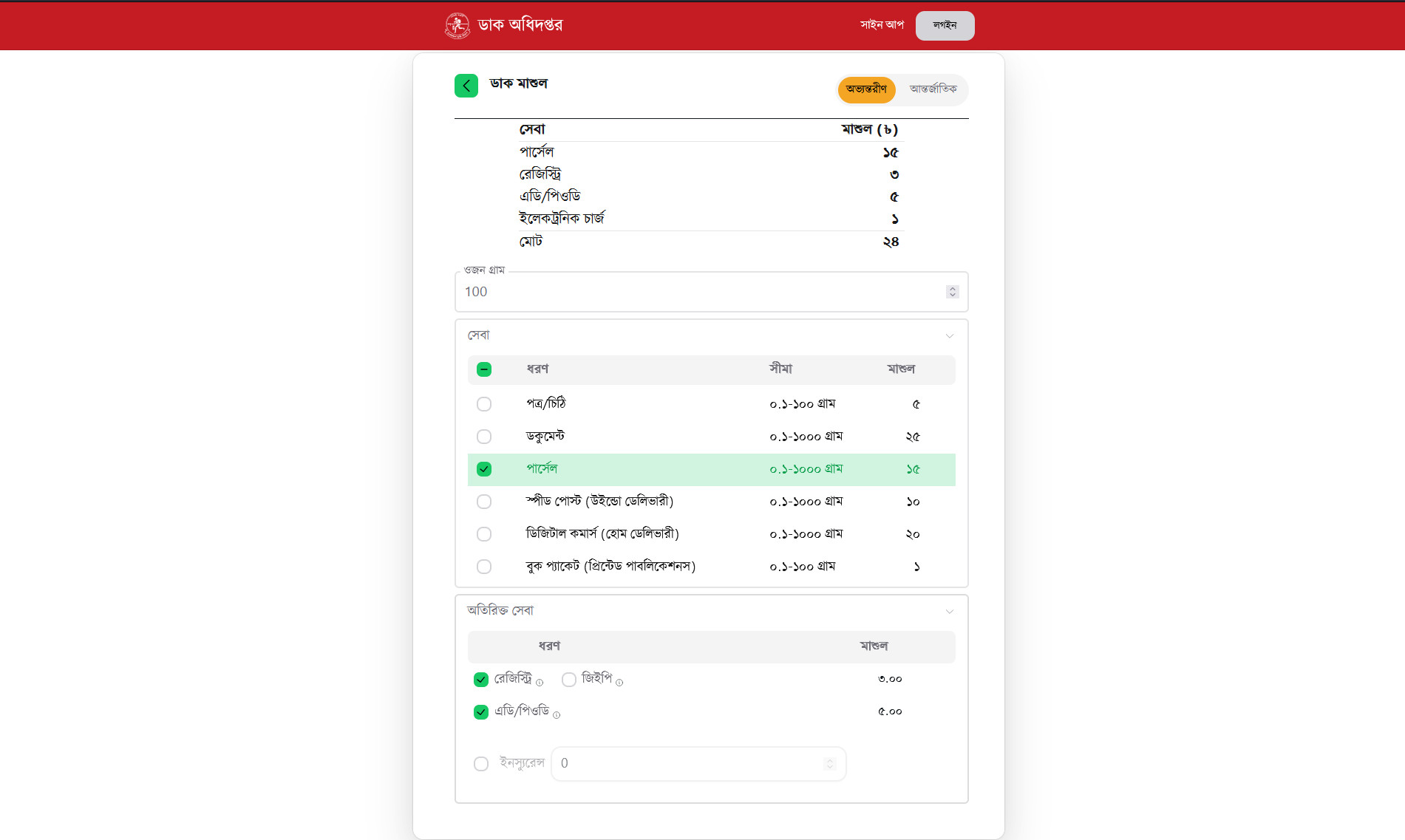Viewport: 1405px width, 840px height.
Task: Uncheck the পার্সেল service row
Action: [484, 469]
